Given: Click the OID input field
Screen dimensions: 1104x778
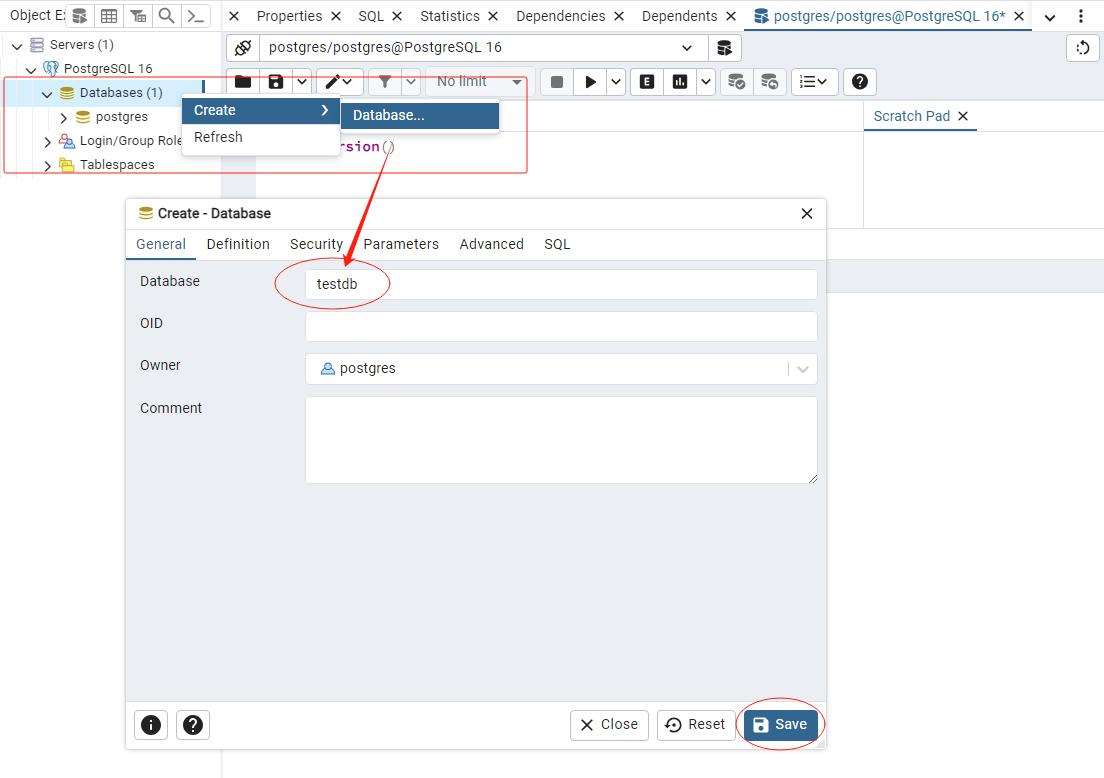Looking at the screenshot, I should pyautogui.click(x=561, y=327).
